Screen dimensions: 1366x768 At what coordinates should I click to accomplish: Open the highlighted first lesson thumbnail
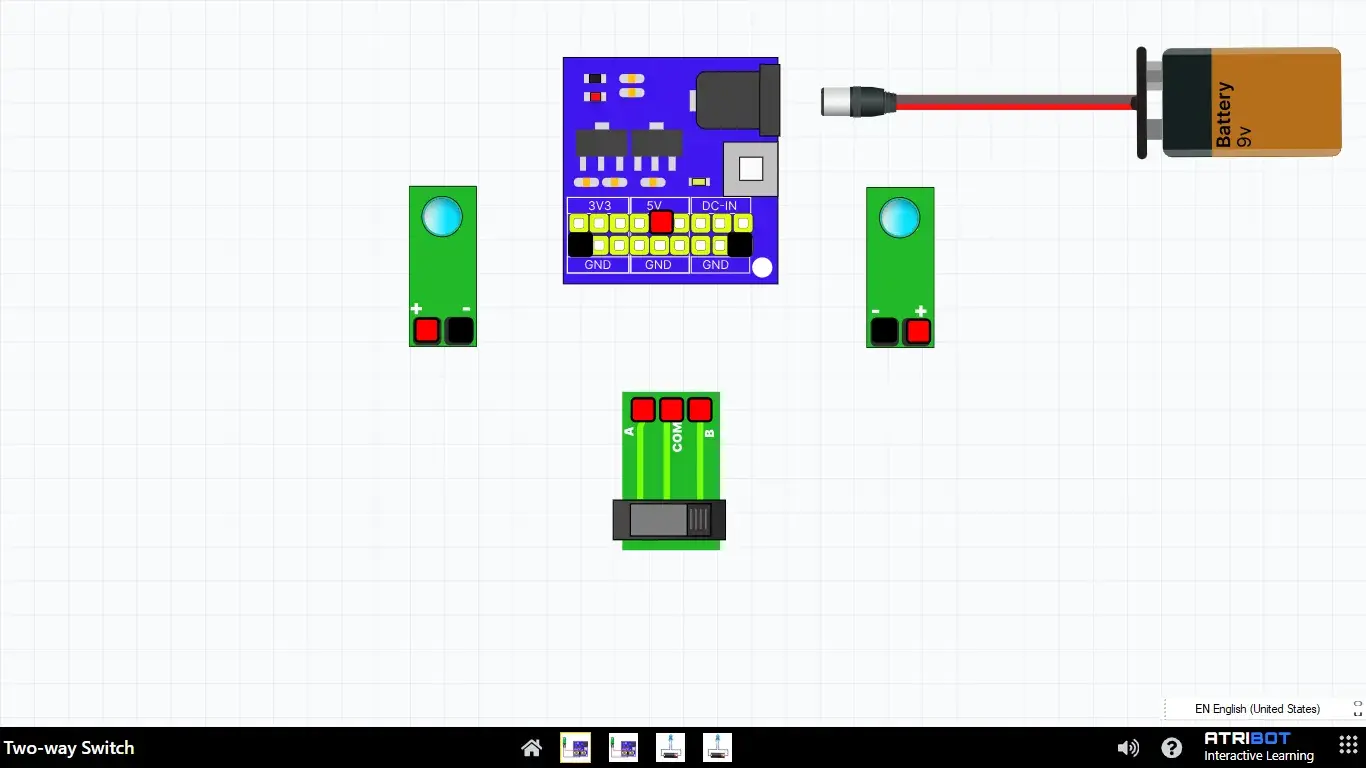point(575,747)
